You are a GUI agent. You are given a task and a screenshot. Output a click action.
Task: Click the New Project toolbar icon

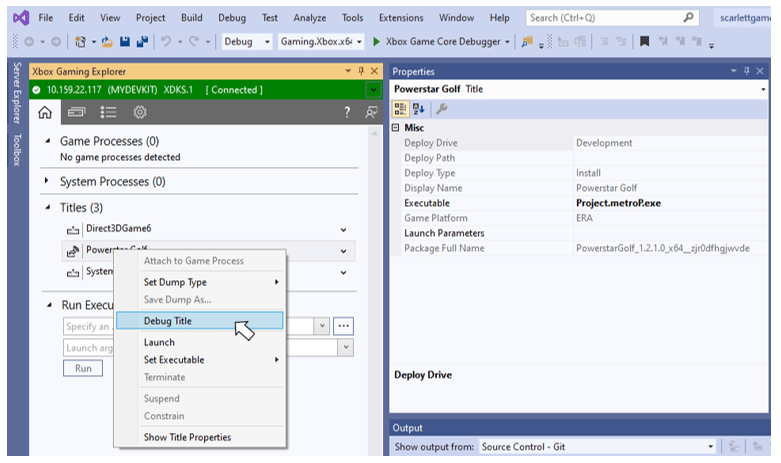pos(80,42)
